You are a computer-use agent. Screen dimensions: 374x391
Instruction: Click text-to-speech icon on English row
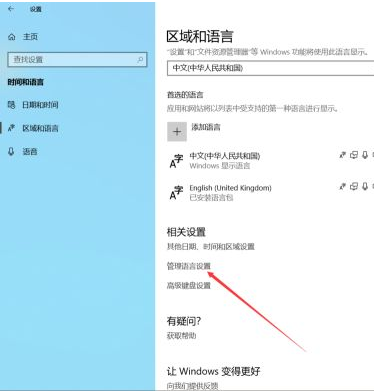click(354, 187)
